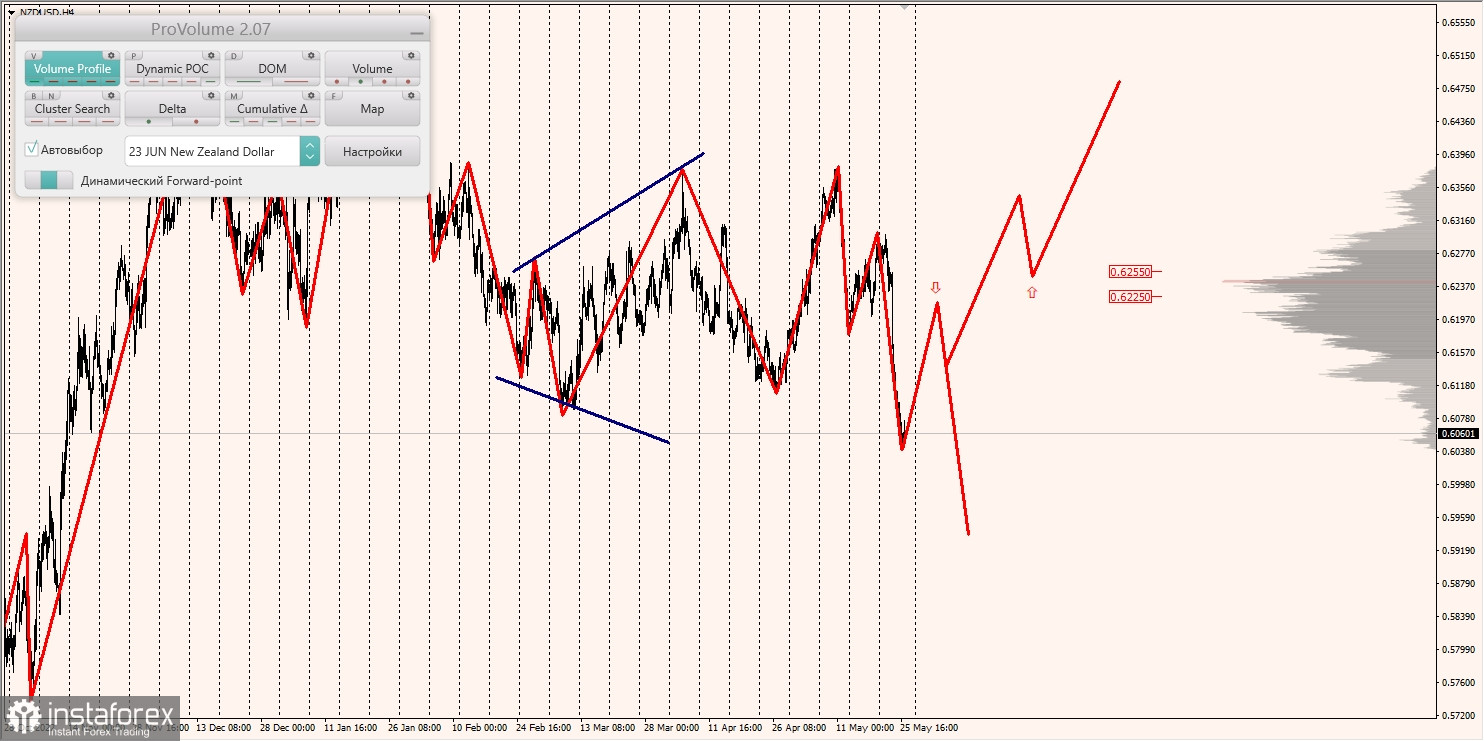
Task: Open the chart menu triangle beside NZDUSD,H4
Action: click(10, 12)
